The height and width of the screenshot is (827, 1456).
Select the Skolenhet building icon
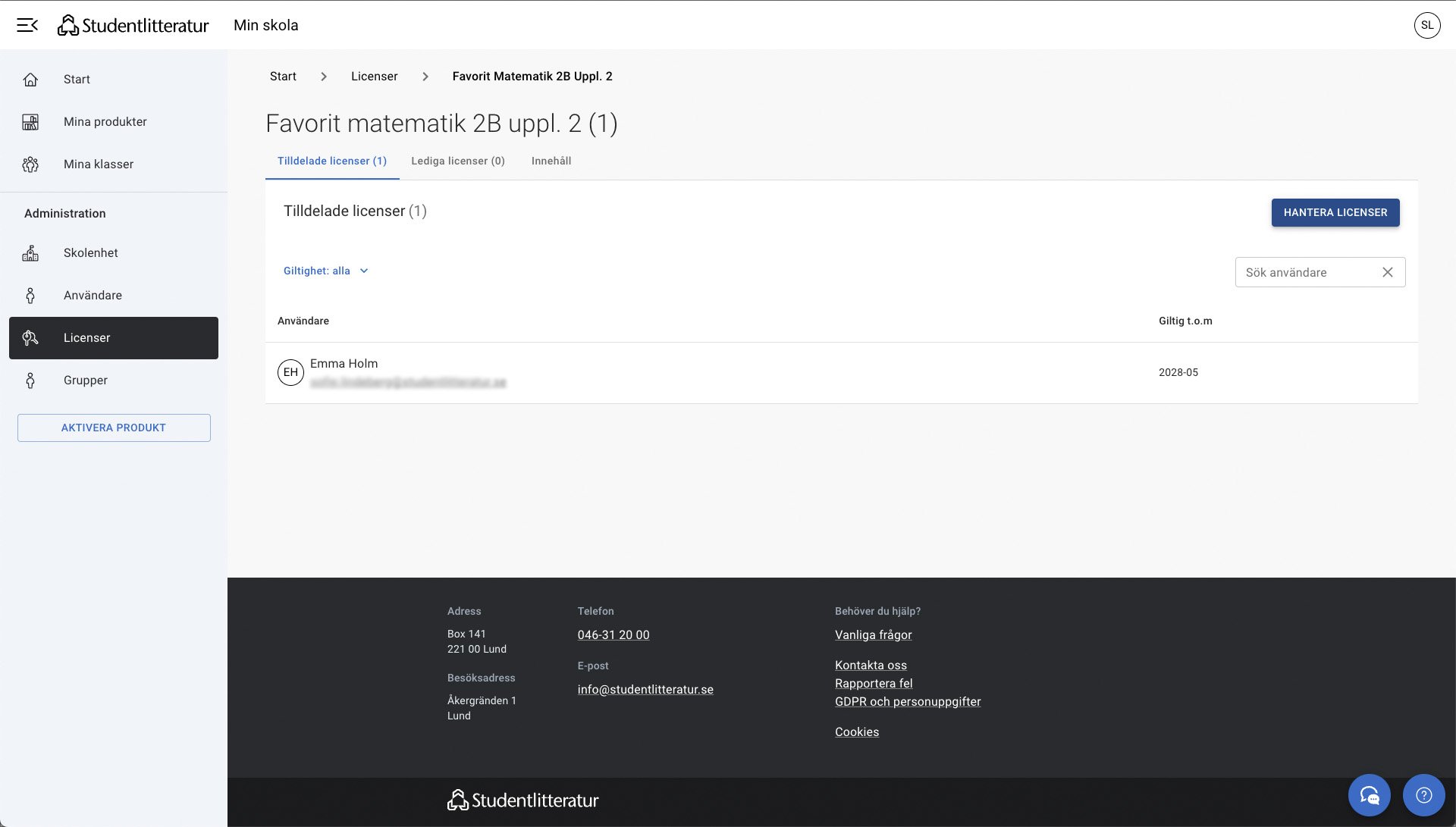click(x=30, y=253)
